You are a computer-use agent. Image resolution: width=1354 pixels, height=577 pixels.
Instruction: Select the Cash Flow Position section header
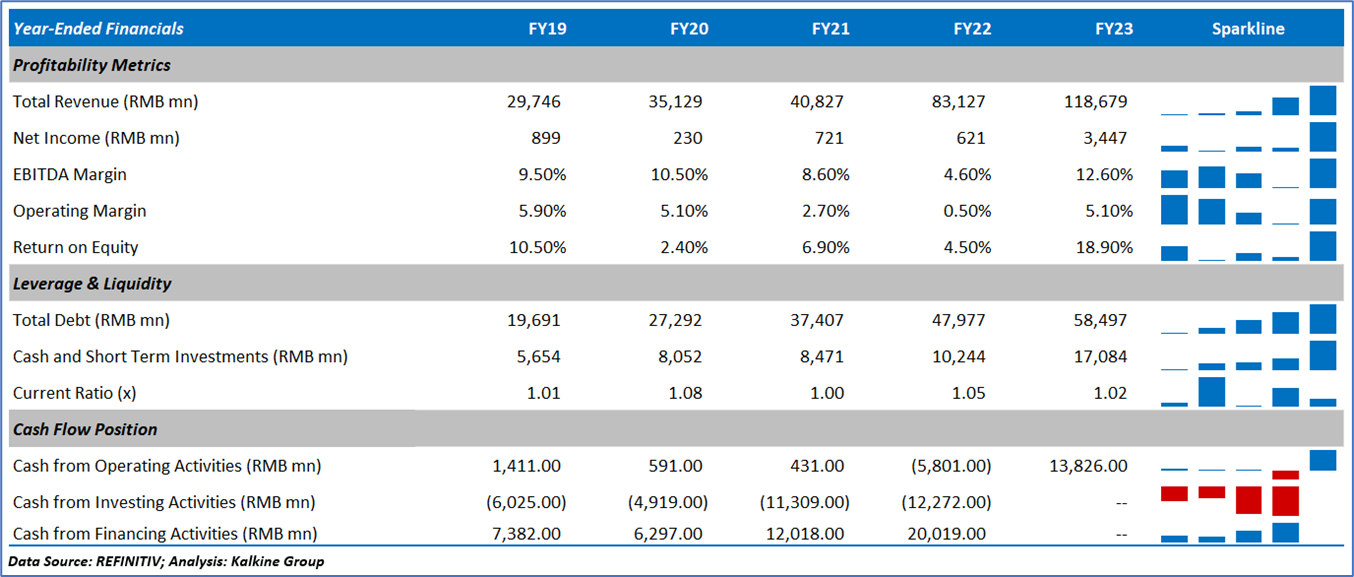click(85, 429)
